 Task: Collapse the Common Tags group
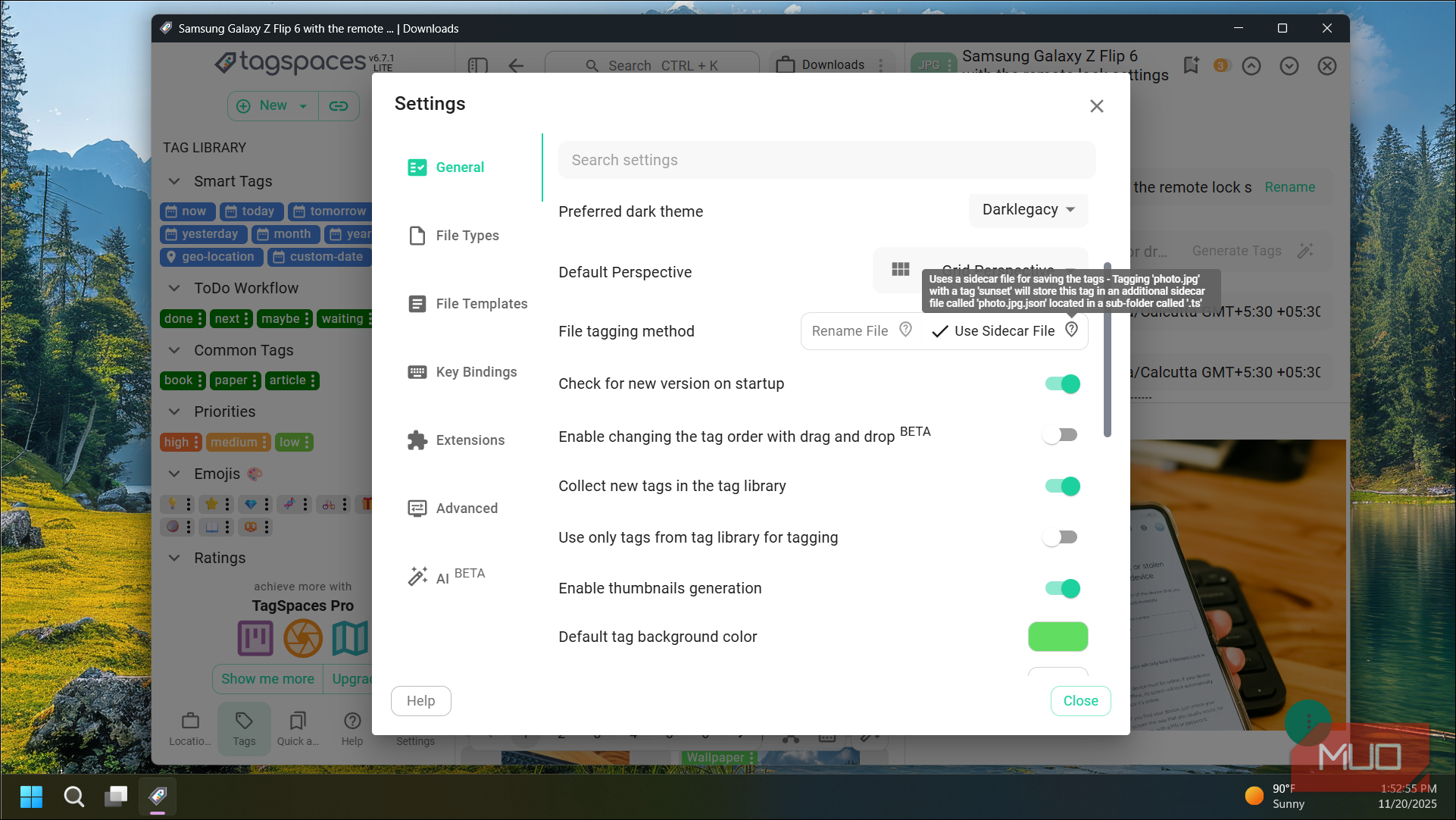tap(174, 350)
